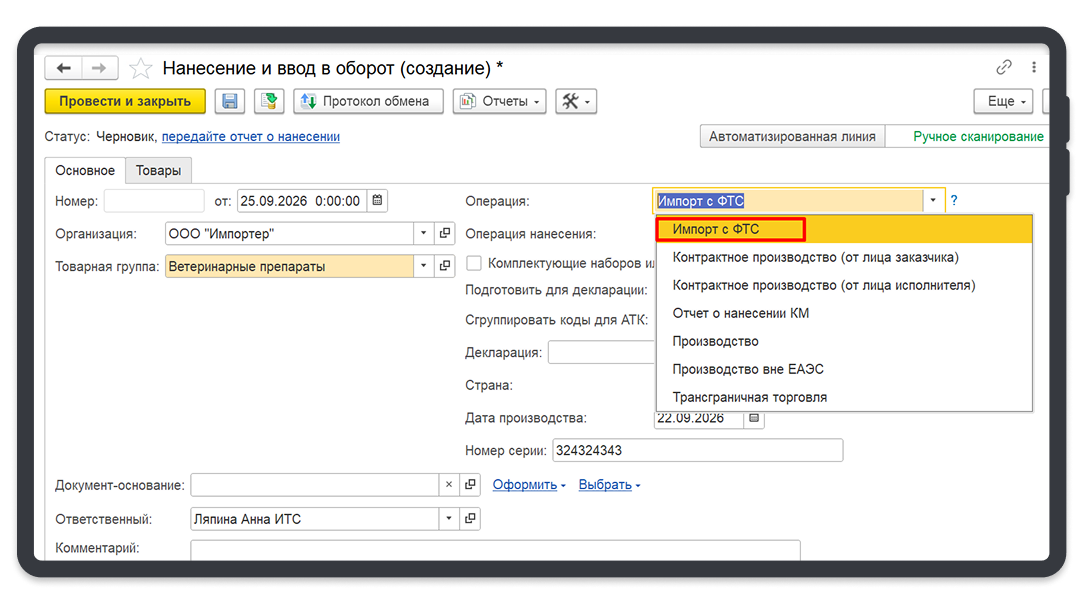This screenshot has height=602, width=1084.
Task: Open the tools wrench dropdown
Action: click(576, 102)
